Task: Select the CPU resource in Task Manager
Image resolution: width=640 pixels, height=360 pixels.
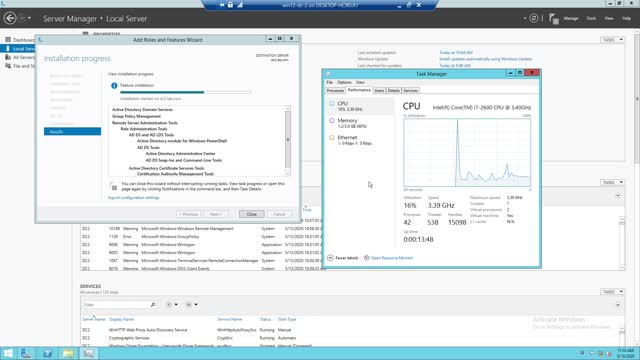Action: coord(360,106)
